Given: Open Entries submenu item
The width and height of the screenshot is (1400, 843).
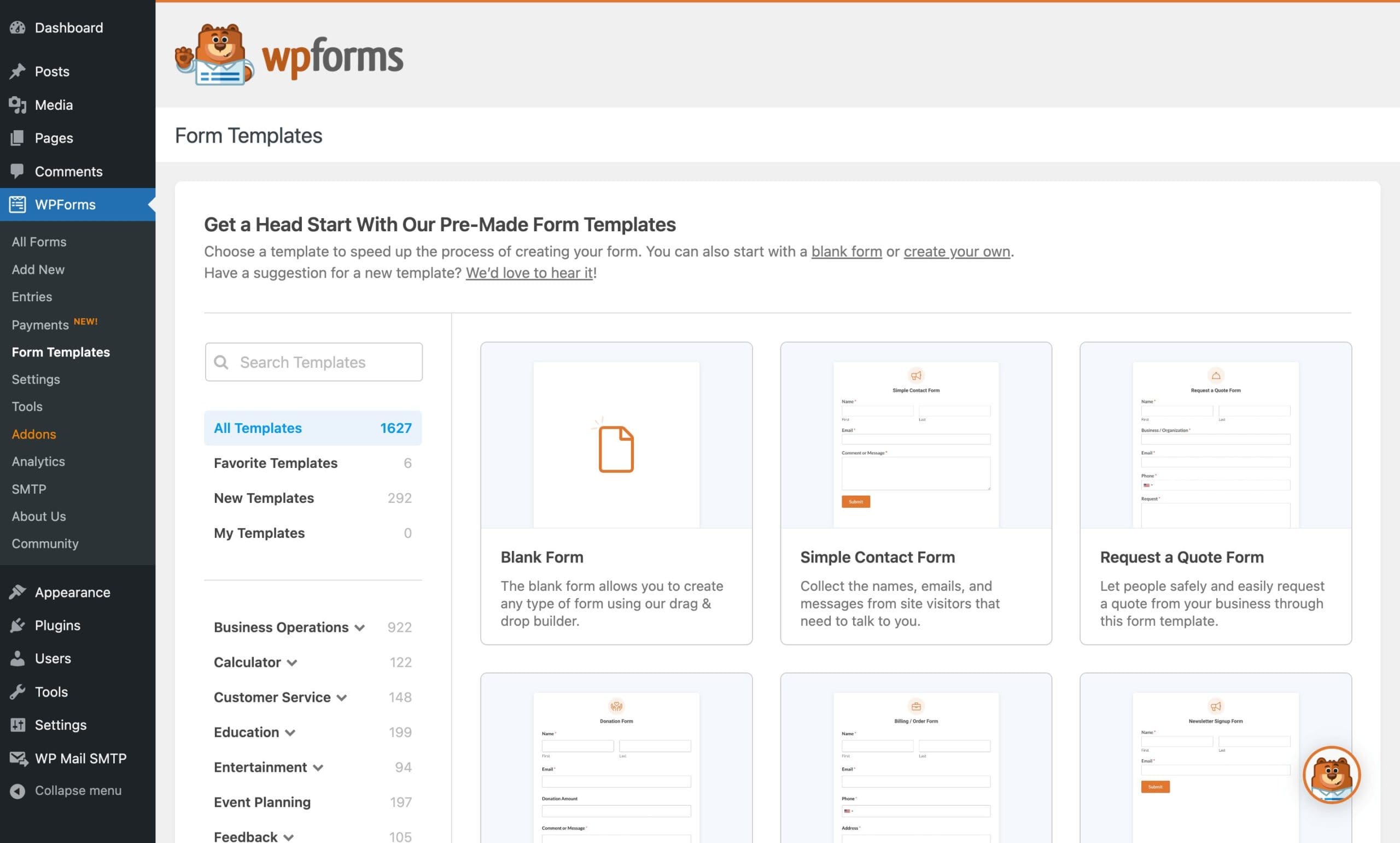Looking at the screenshot, I should pyautogui.click(x=32, y=296).
